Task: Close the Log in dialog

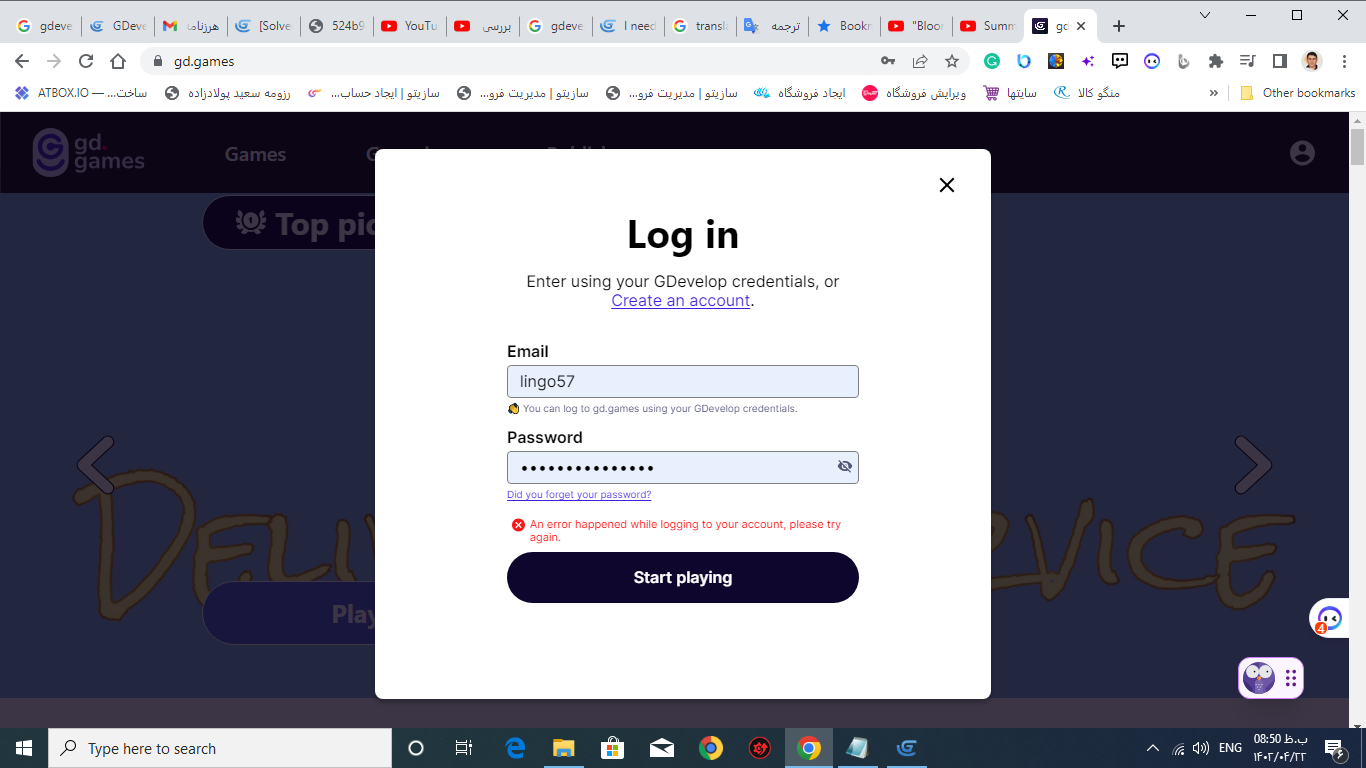Action: 947,185
